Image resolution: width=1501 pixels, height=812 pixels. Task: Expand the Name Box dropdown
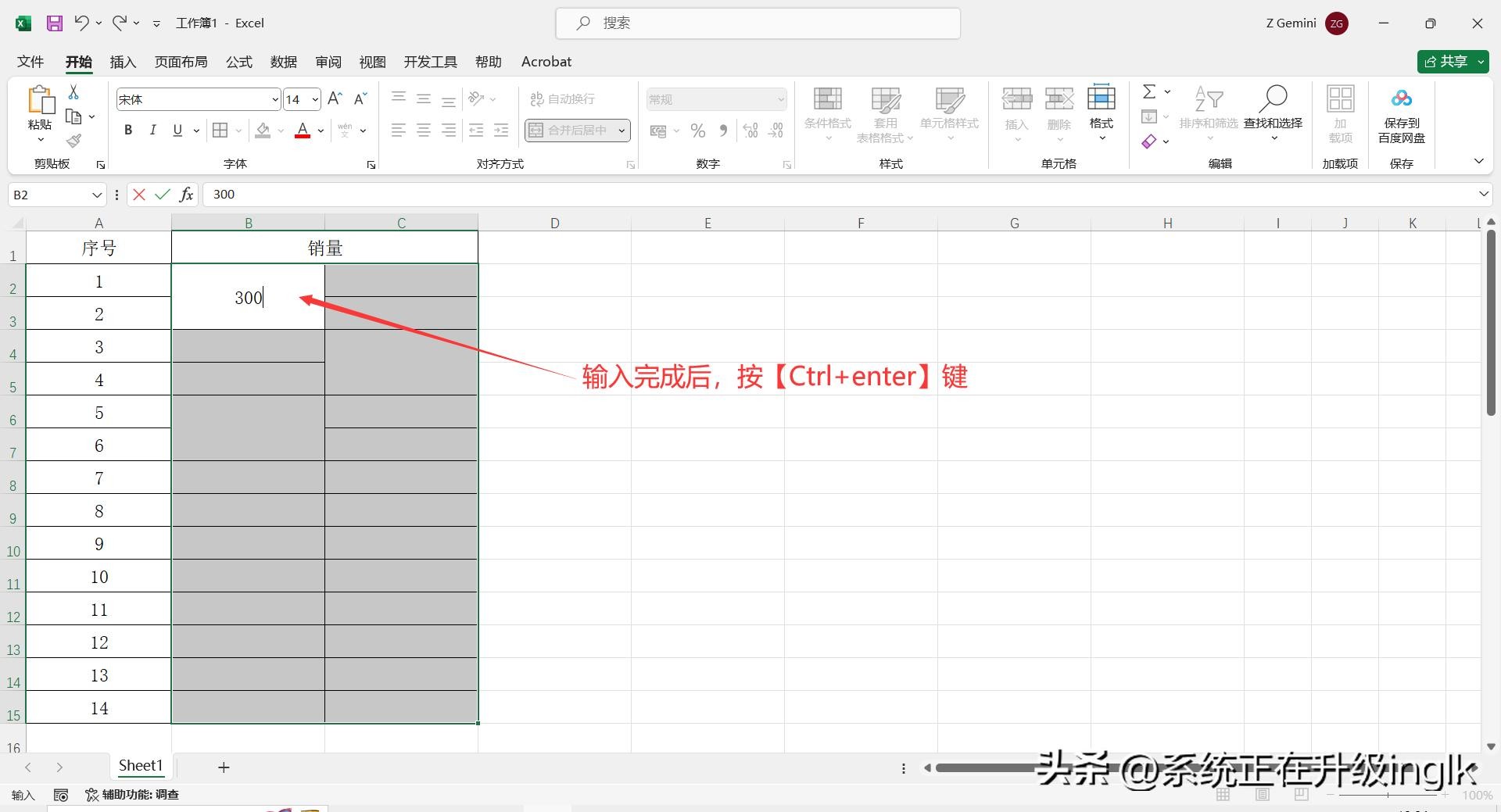coord(97,195)
